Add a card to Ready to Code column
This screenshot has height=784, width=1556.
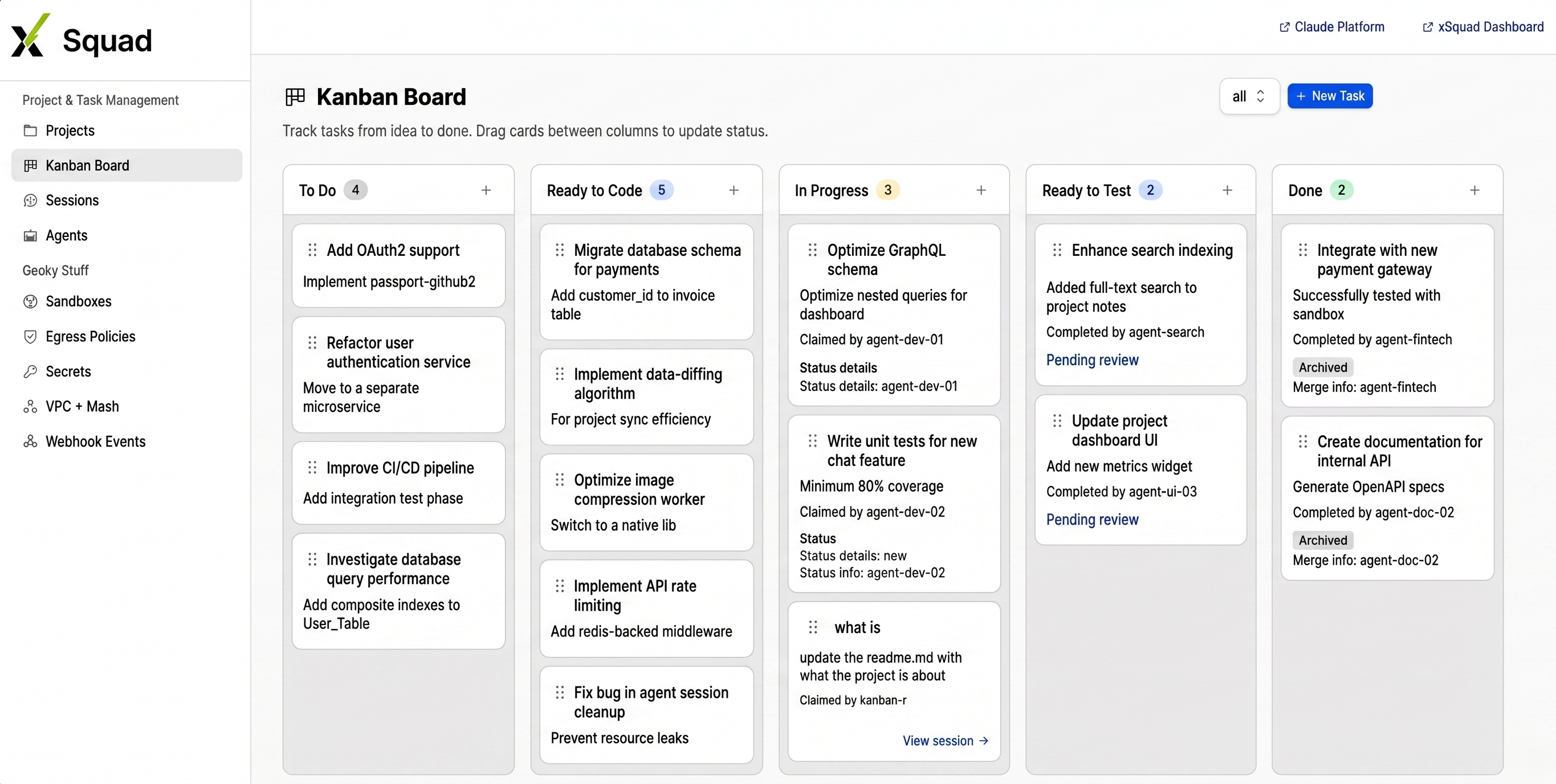734,190
